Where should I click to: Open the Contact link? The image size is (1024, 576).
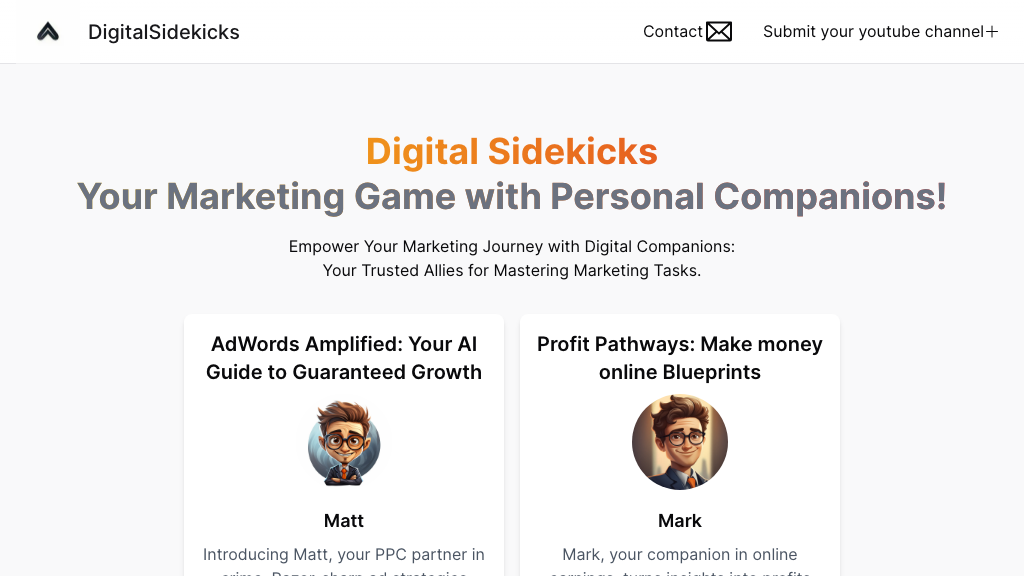(x=672, y=31)
